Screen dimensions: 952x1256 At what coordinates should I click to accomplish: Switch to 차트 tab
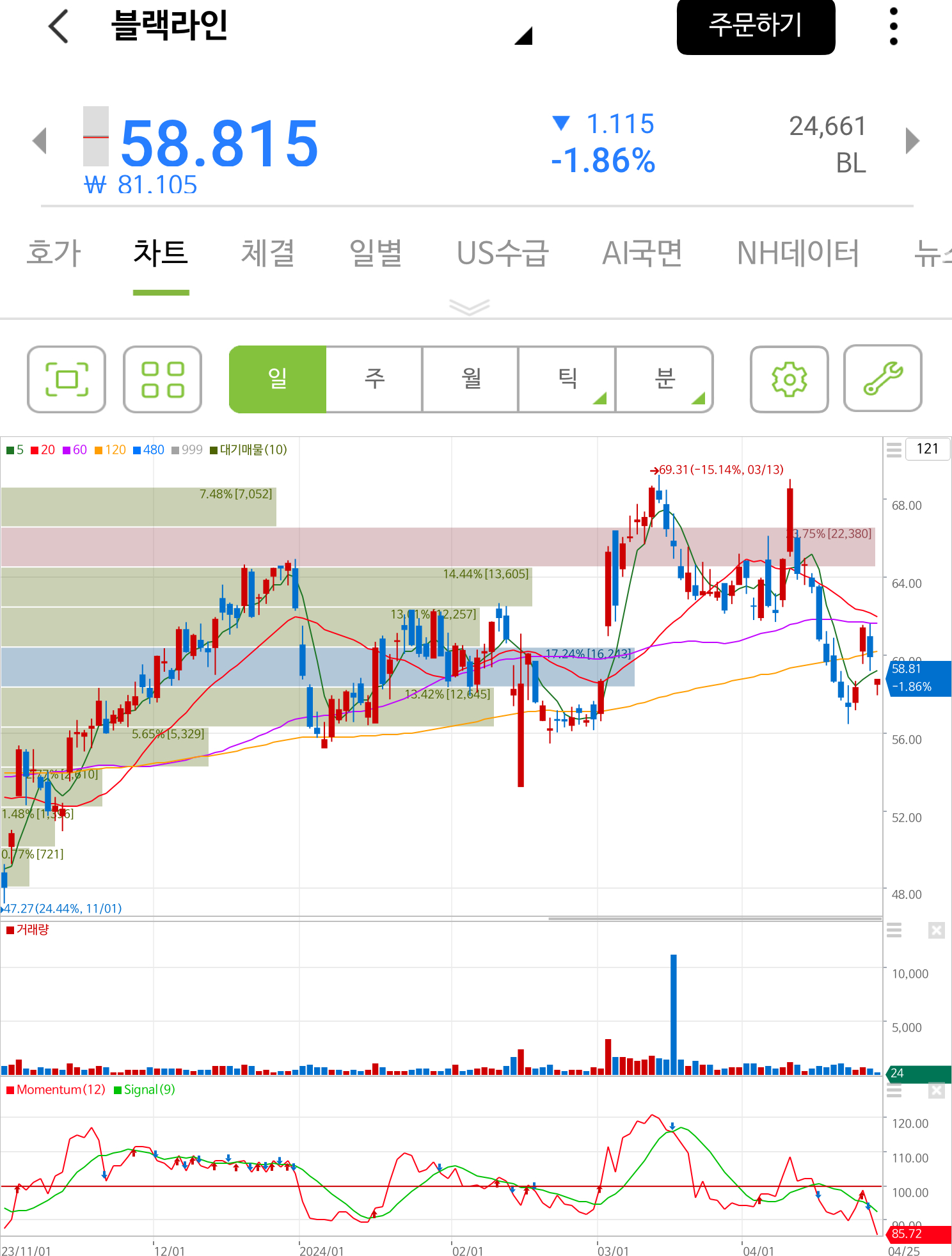(161, 253)
